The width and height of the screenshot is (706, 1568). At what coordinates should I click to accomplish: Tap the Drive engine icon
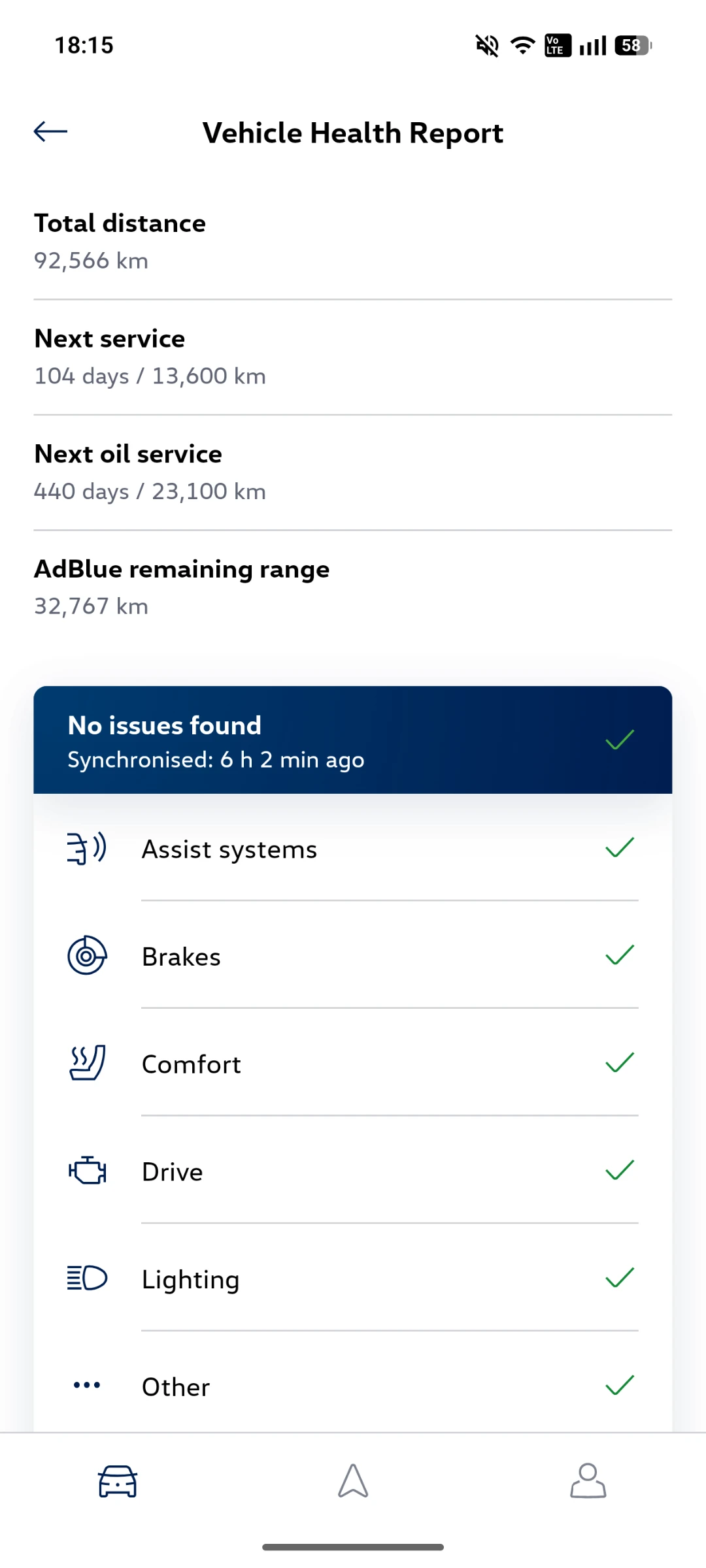point(87,1171)
